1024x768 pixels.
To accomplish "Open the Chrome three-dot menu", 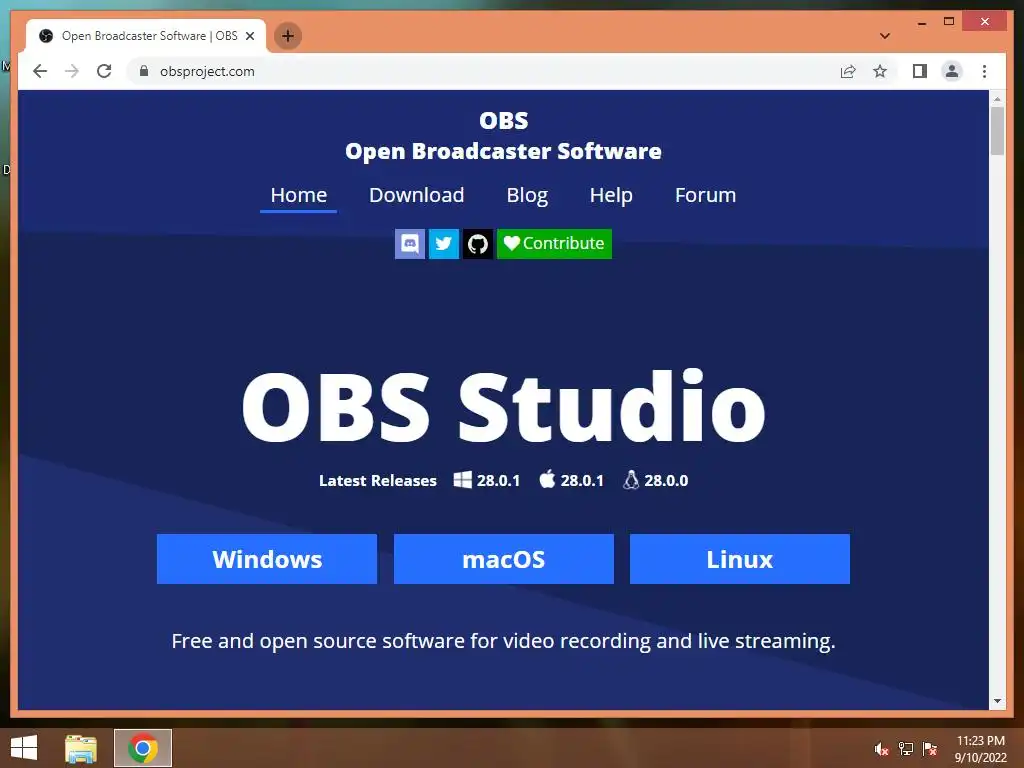I will click(984, 71).
